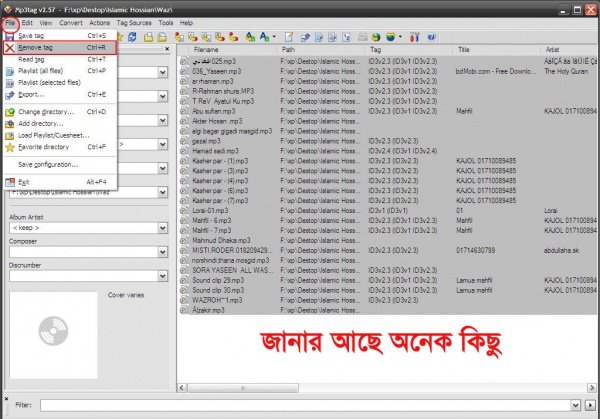600x419 pixels.
Task: Expand the Directory path combo box
Action: coord(163,192)
